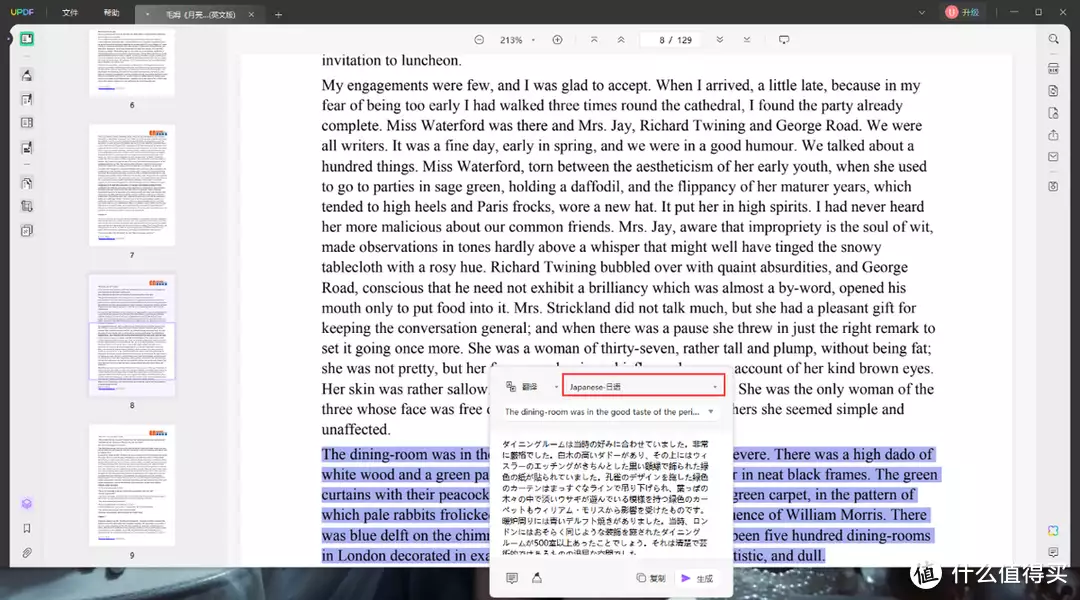The width and height of the screenshot is (1080, 600).
Task: Minimize the UPDF window
Action: point(1014,12)
